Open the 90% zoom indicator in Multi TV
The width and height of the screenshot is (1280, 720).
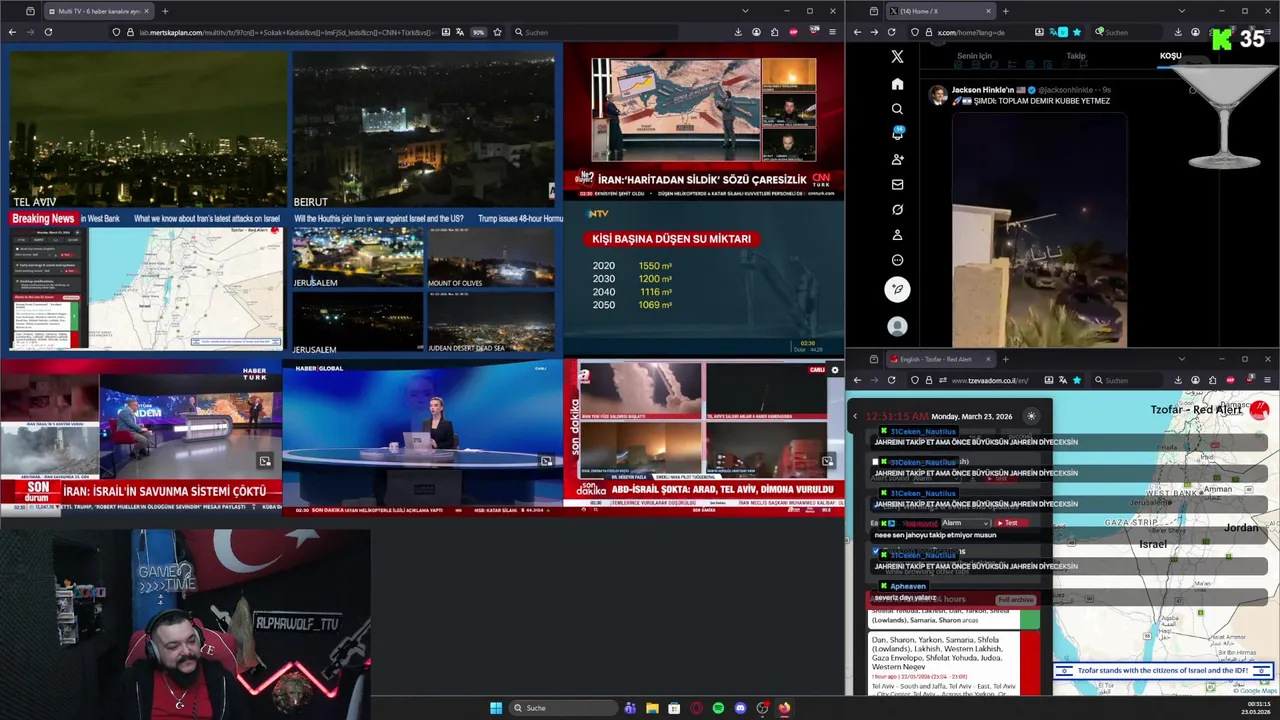pos(478,32)
